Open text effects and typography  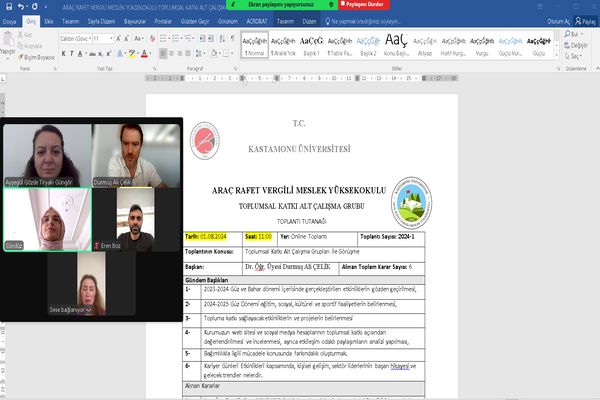pos(120,54)
